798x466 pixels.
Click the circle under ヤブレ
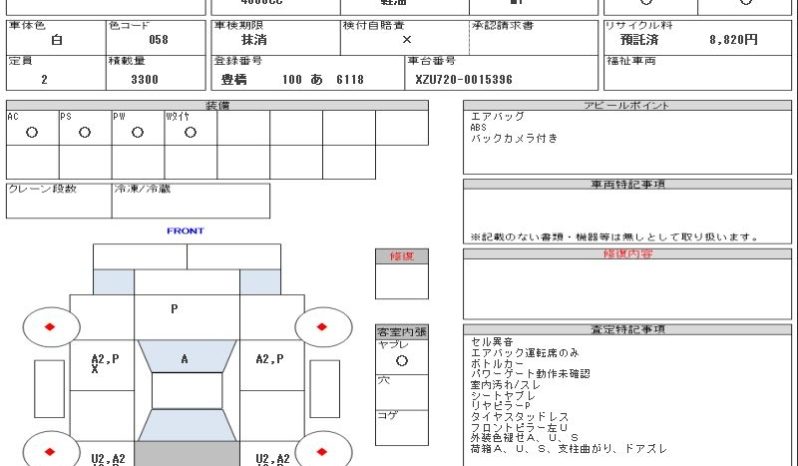(x=402, y=361)
